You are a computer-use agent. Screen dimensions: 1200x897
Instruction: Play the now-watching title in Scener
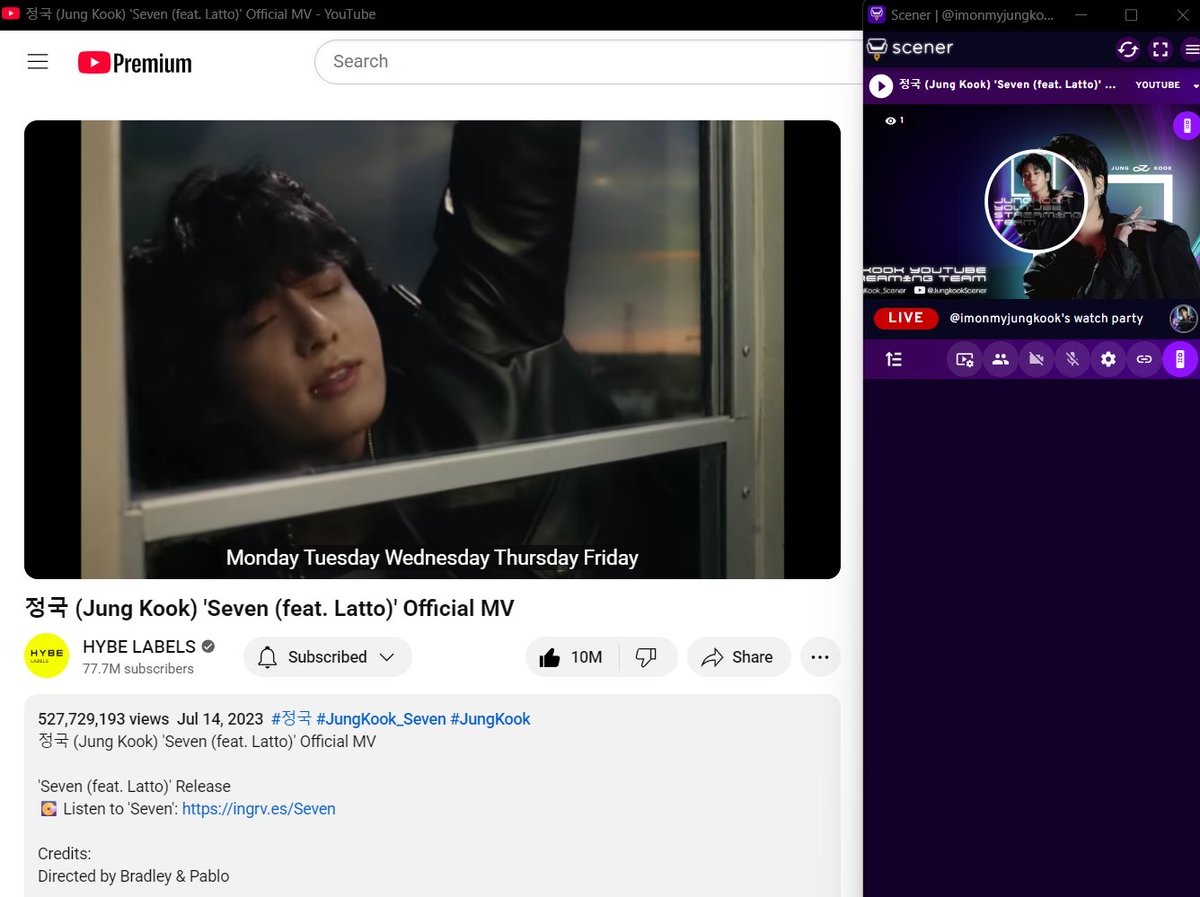(x=881, y=86)
